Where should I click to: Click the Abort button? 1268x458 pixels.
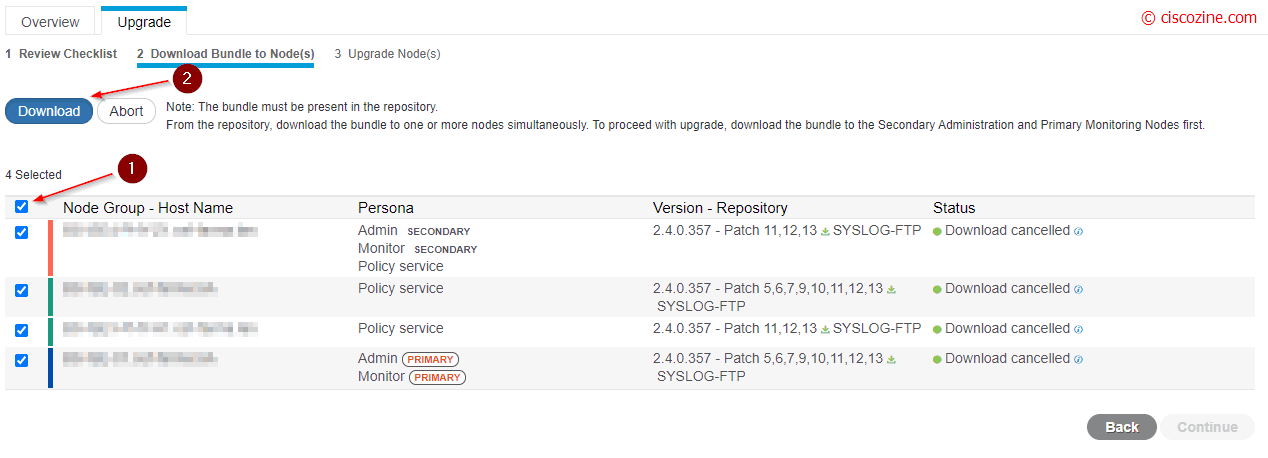tap(126, 111)
